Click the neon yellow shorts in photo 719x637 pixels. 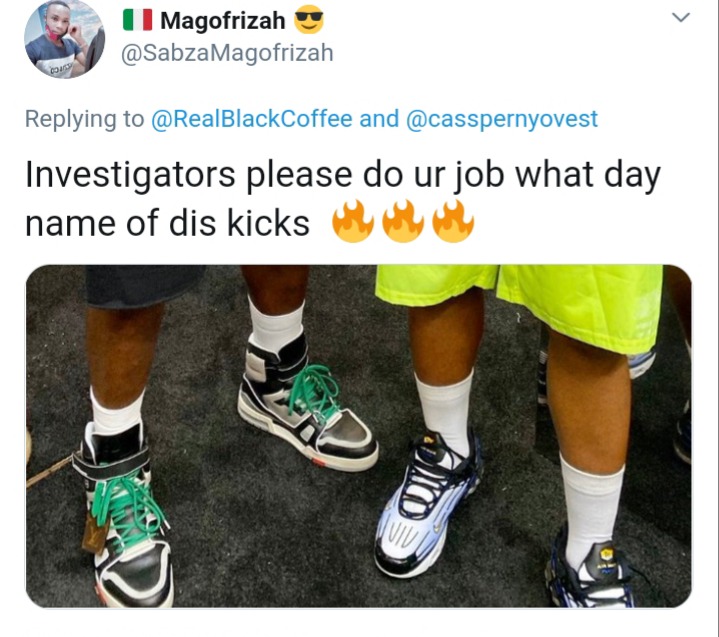point(520,305)
